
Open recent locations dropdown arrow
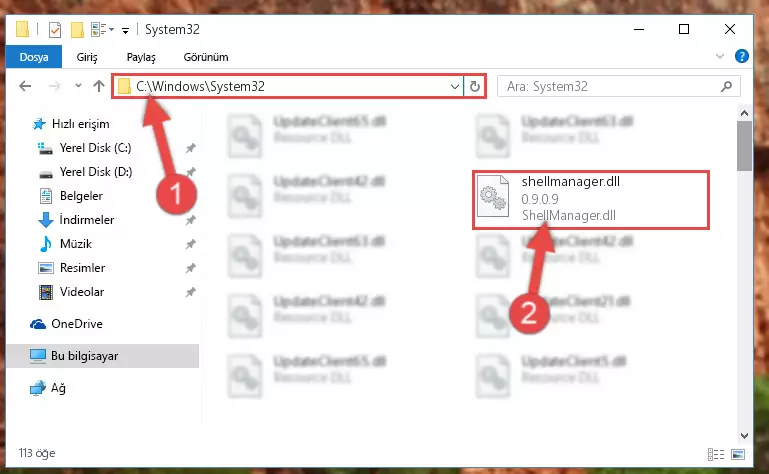pyautogui.click(x=78, y=86)
